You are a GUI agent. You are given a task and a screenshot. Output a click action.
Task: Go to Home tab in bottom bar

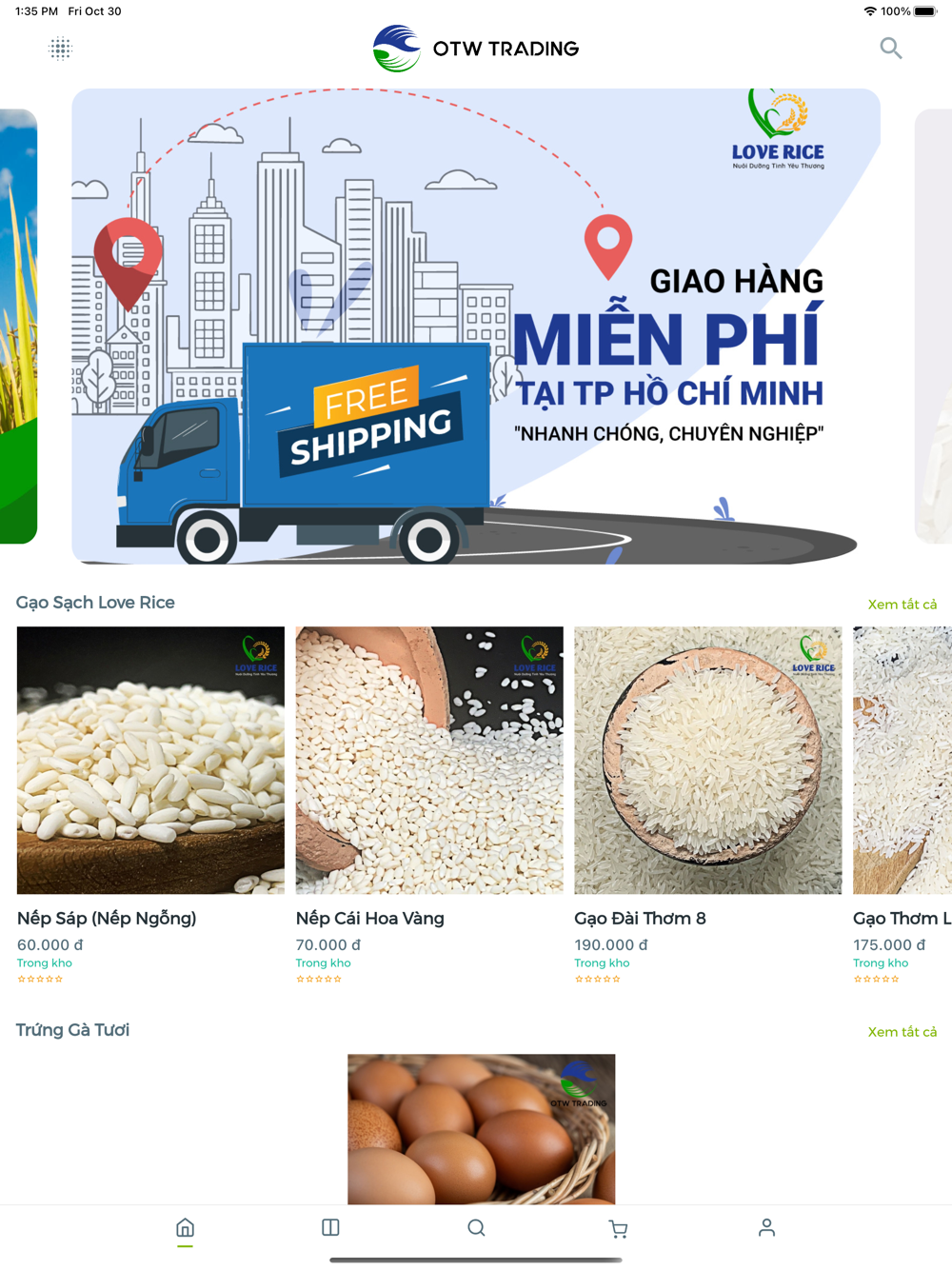pyautogui.click(x=186, y=1228)
